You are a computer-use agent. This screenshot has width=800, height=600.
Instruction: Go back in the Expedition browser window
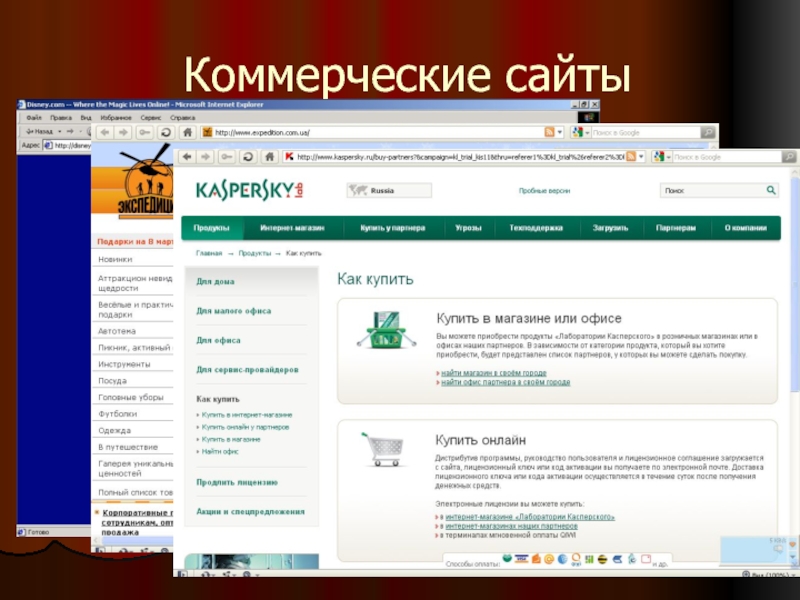click(105, 133)
